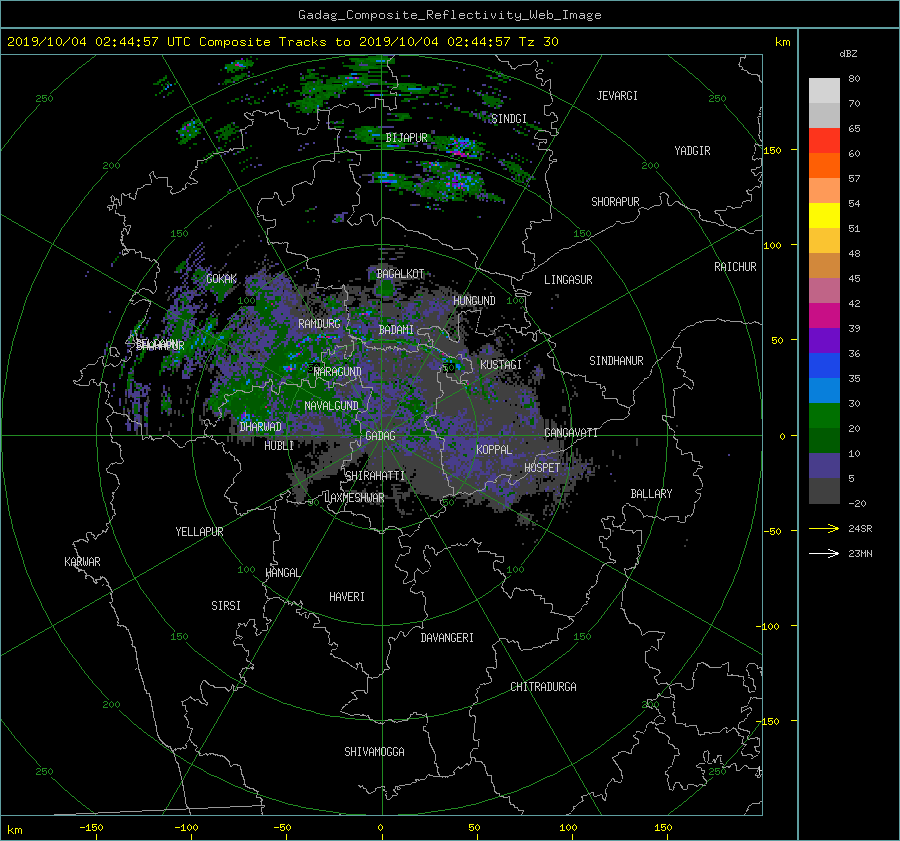Click the LINGASUR label
This screenshot has width=900, height=841.
(x=568, y=280)
